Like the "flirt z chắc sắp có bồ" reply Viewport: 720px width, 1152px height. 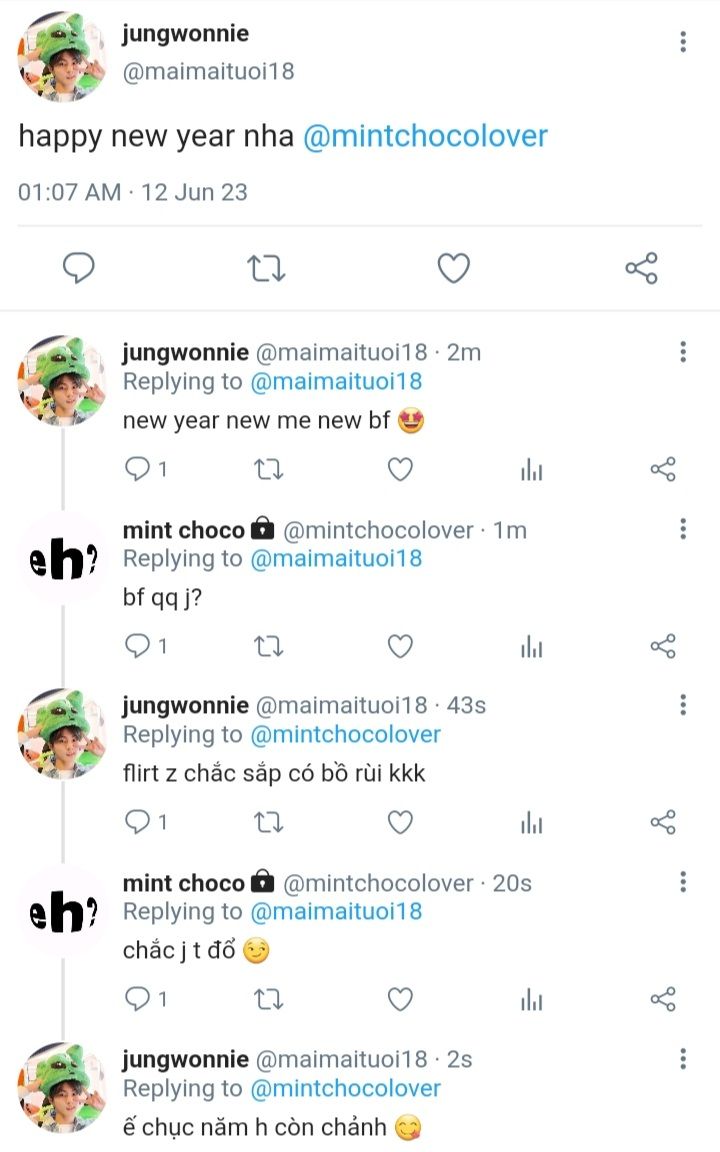[400, 823]
